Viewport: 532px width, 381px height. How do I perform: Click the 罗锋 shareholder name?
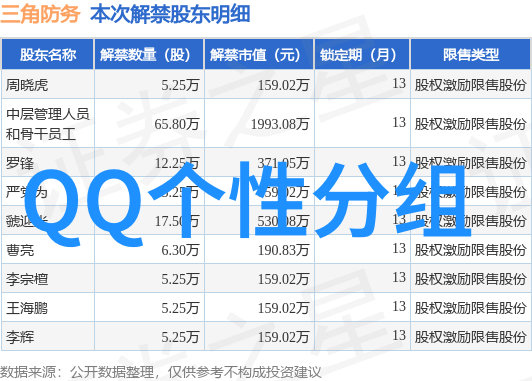[20, 163]
